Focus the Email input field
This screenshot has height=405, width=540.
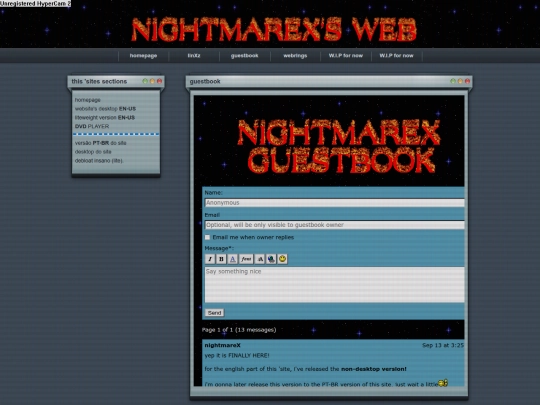tap(334, 225)
